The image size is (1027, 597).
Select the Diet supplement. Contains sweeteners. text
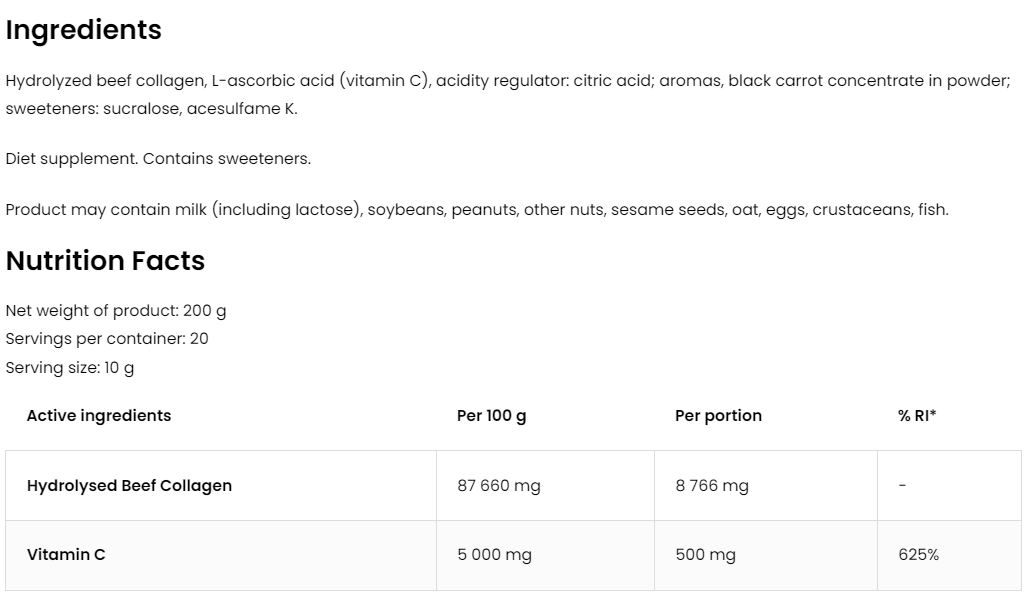pyautogui.click(x=158, y=158)
